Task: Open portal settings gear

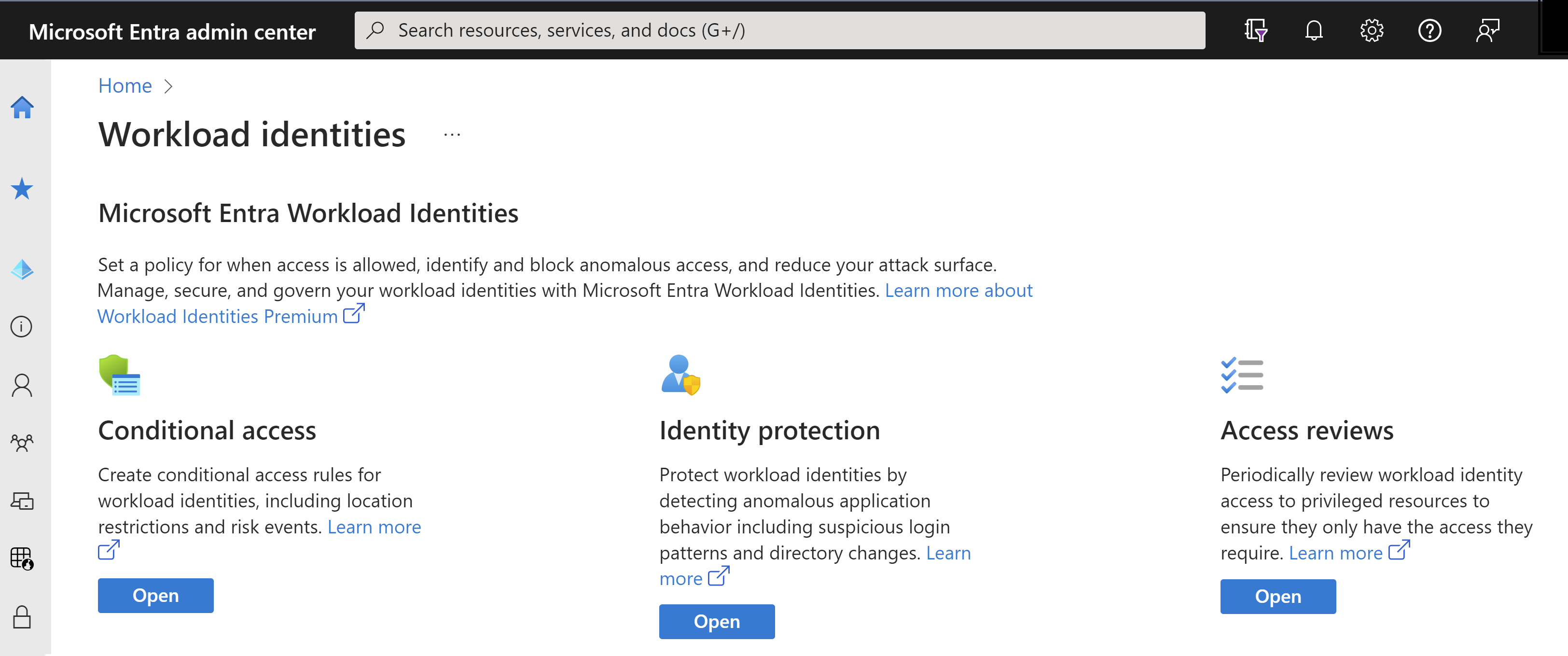Action: click(x=1372, y=30)
